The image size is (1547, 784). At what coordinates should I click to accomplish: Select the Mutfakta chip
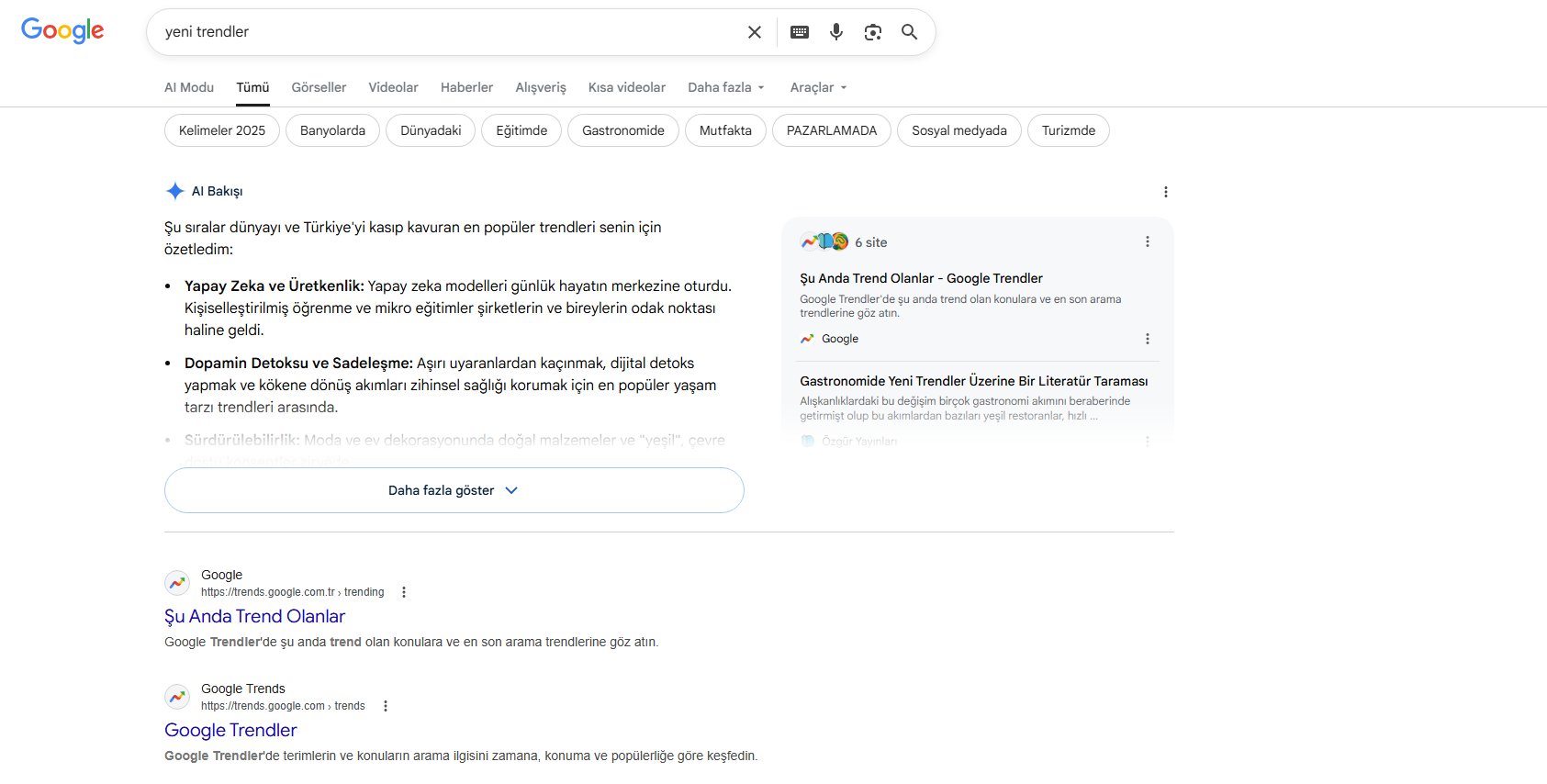725,130
